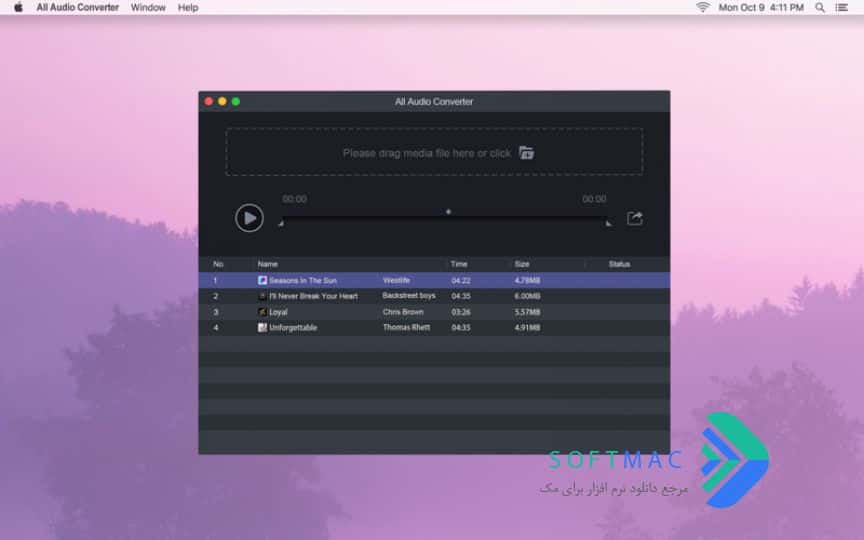Select the Seasons In The Sun track
The width and height of the screenshot is (864, 540).
coord(434,280)
